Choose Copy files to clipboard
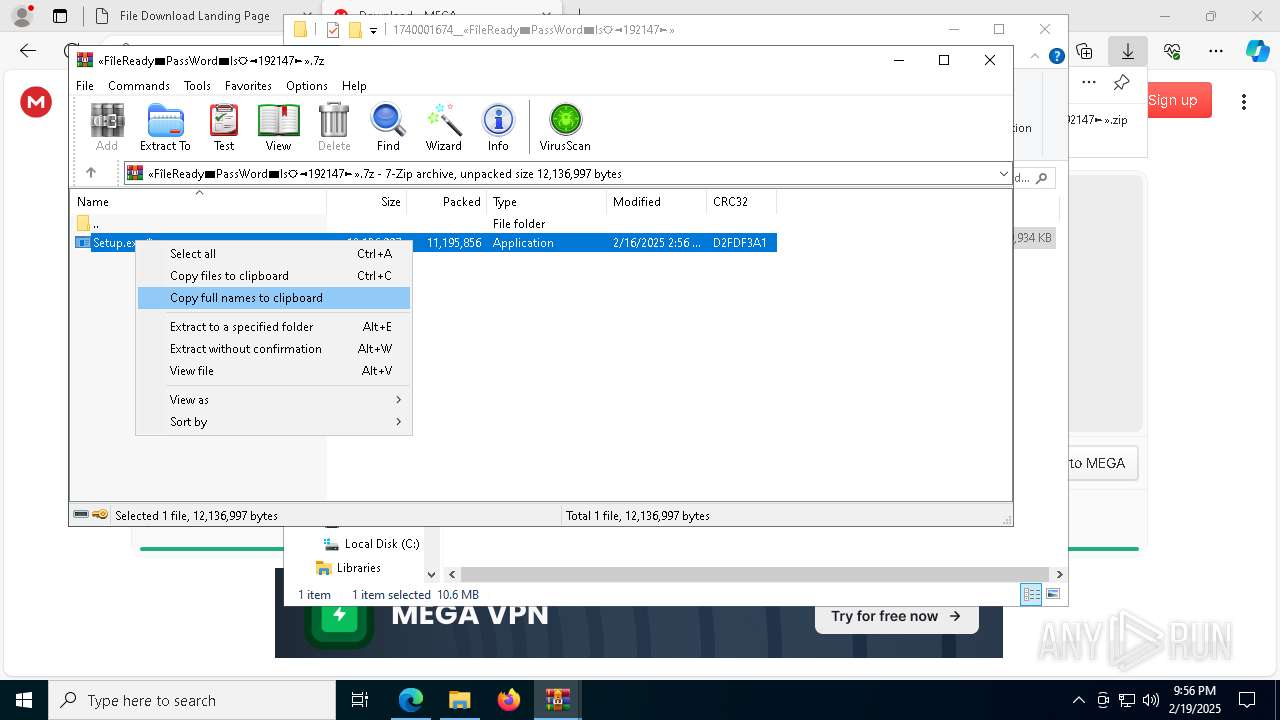Image resolution: width=1280 pixels, height=720 pixels. [x=274, y=276]
